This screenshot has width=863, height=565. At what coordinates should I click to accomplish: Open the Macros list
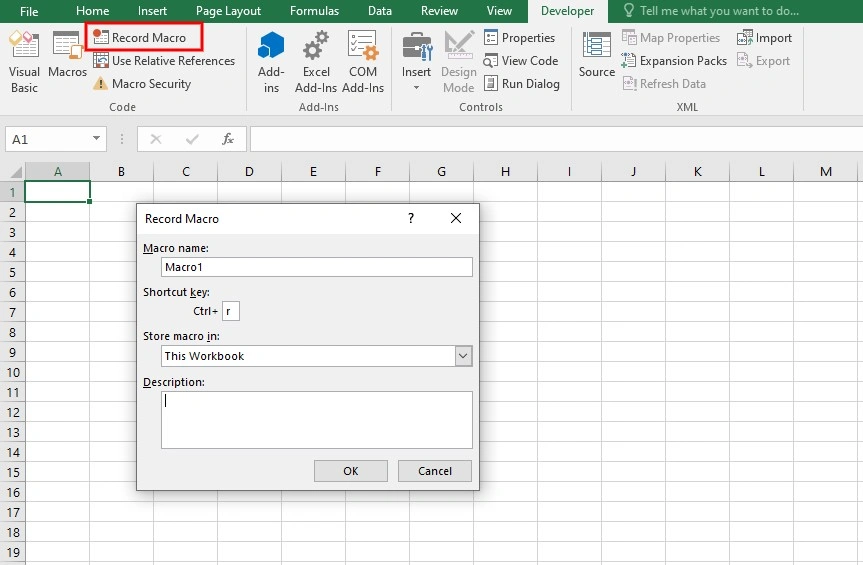coord(67,55)
